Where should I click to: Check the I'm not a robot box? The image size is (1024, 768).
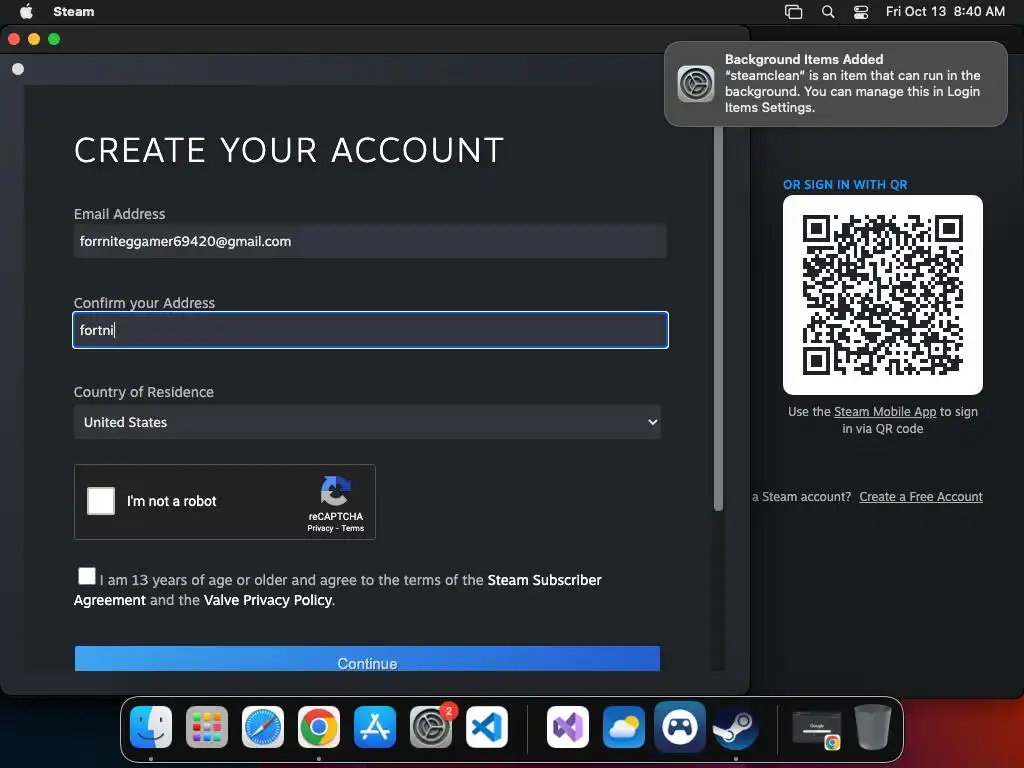101,501
